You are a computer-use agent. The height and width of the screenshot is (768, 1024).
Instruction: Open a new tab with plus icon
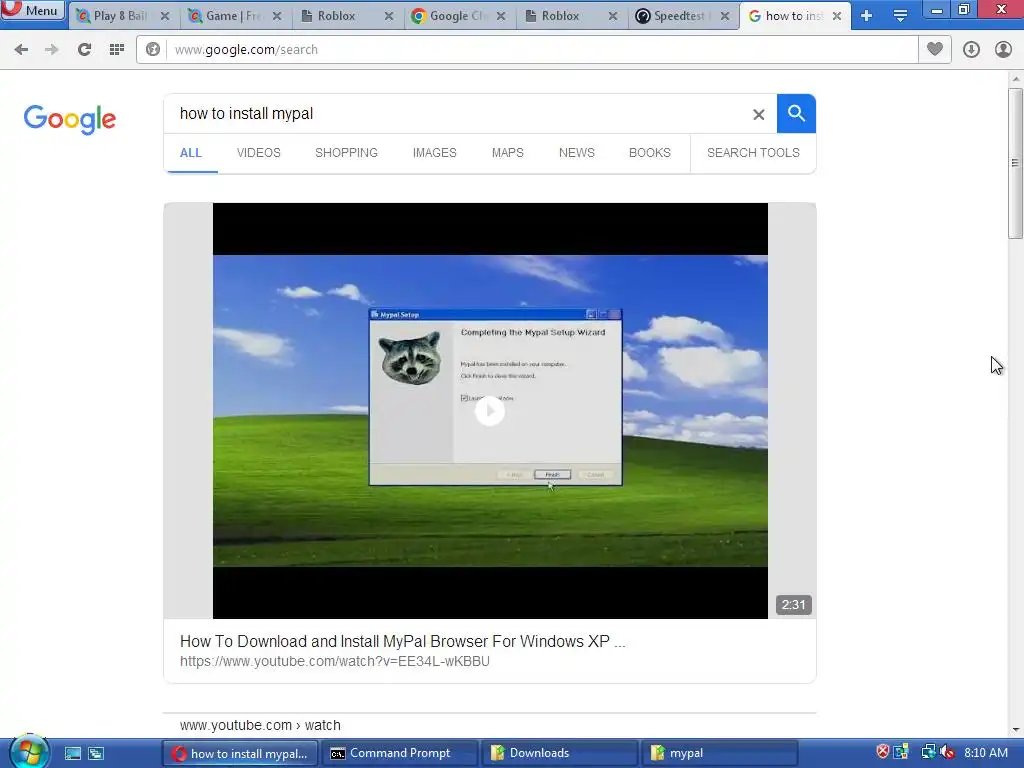click(x=867, y=16)
